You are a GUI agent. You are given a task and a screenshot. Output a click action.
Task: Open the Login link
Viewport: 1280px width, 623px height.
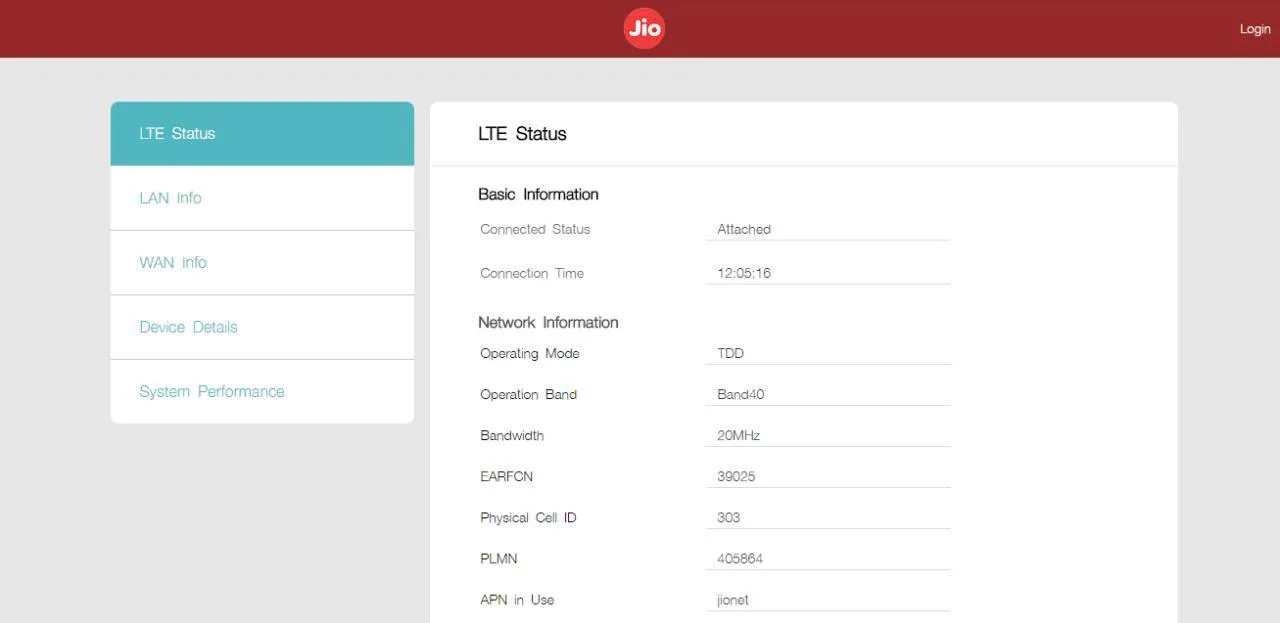coord(1254,29)
